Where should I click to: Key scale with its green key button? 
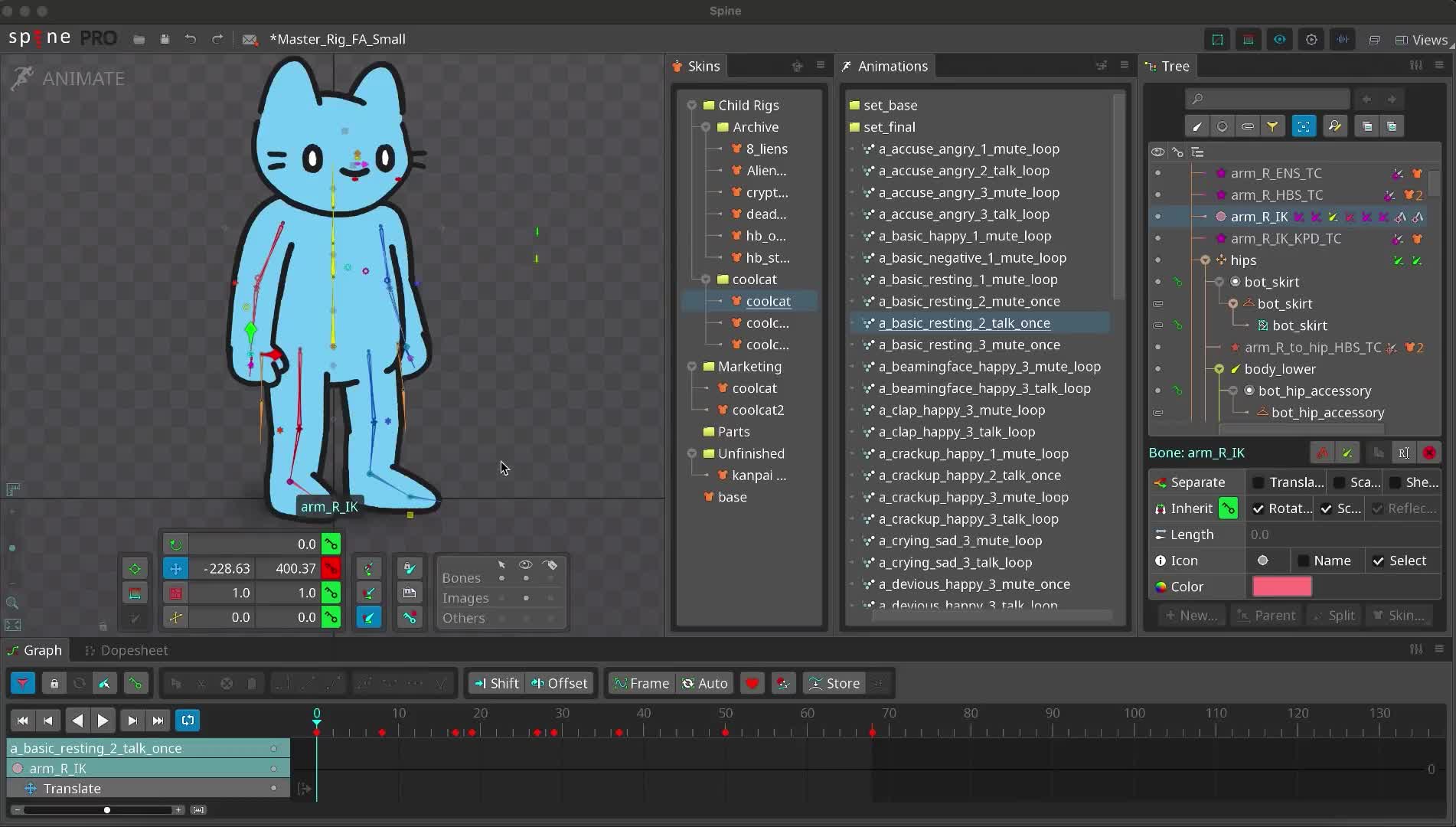pos(331,593)
